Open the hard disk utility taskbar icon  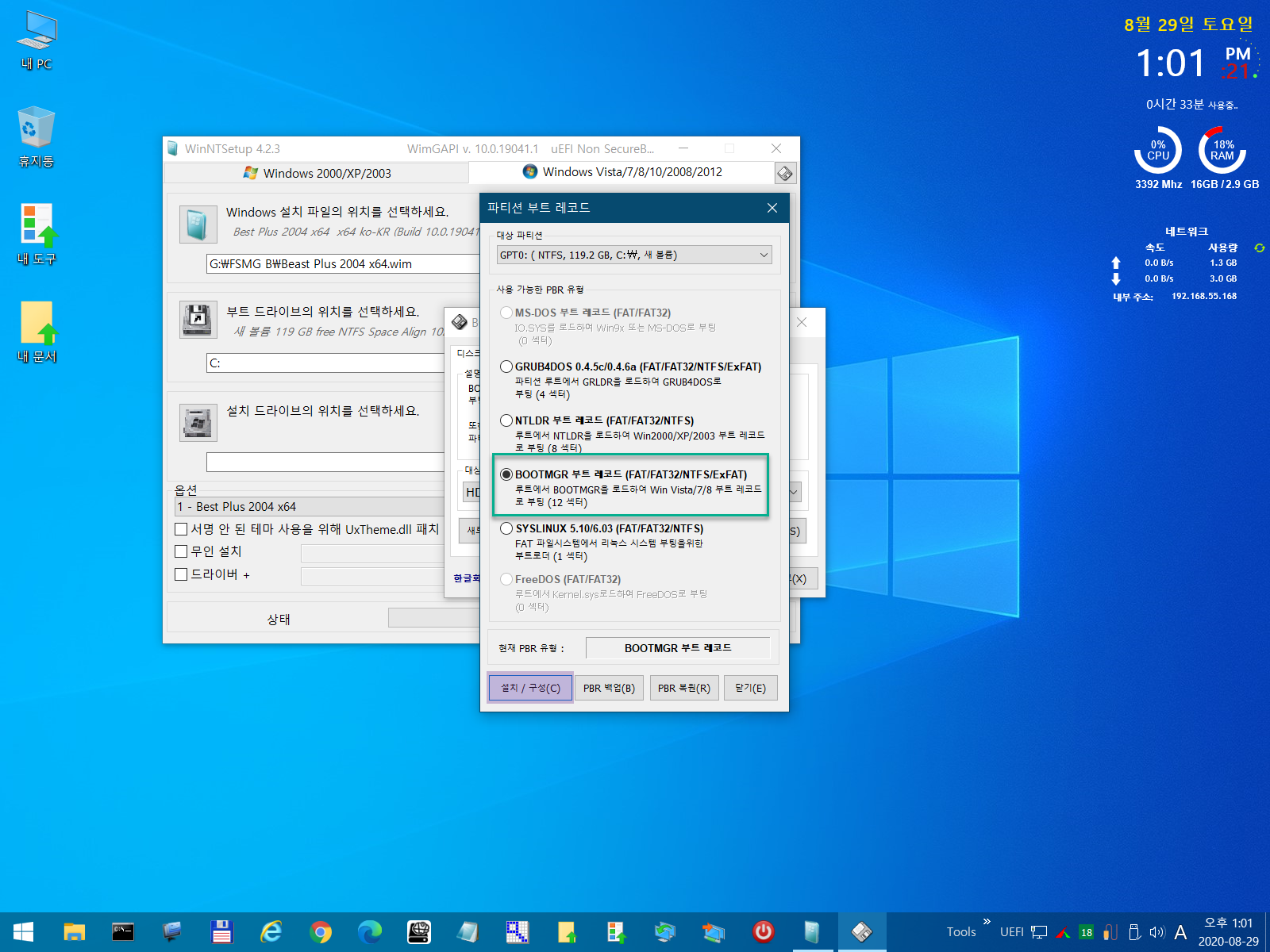tap(419, 931)
